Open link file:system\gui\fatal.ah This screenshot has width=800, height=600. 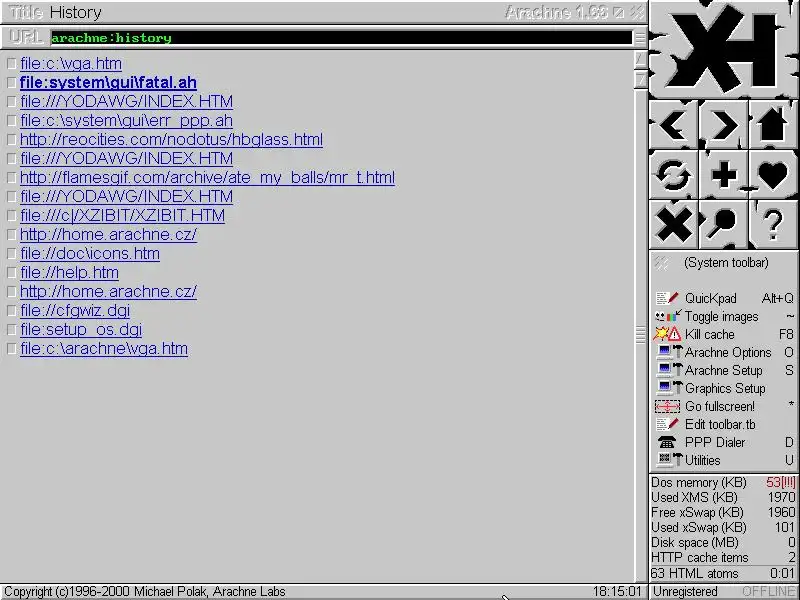pyautogui.click(x=108, y=83)
